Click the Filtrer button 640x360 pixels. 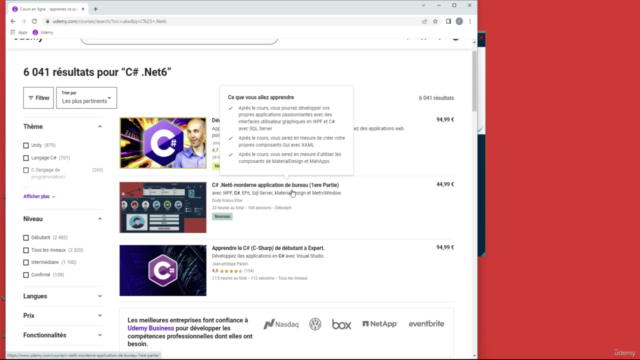pyautogui.click(x=38, y=98)
